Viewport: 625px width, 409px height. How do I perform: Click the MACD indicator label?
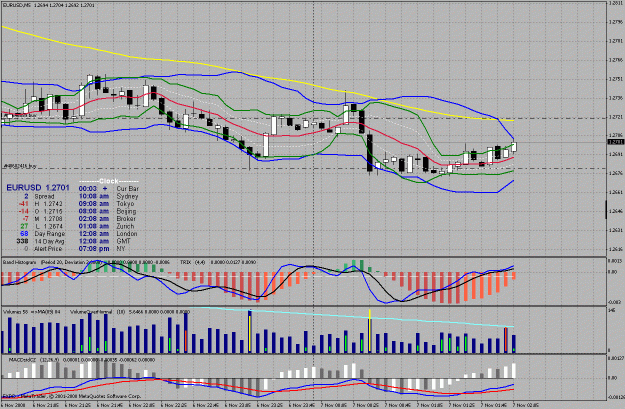(x=23, y=360)
